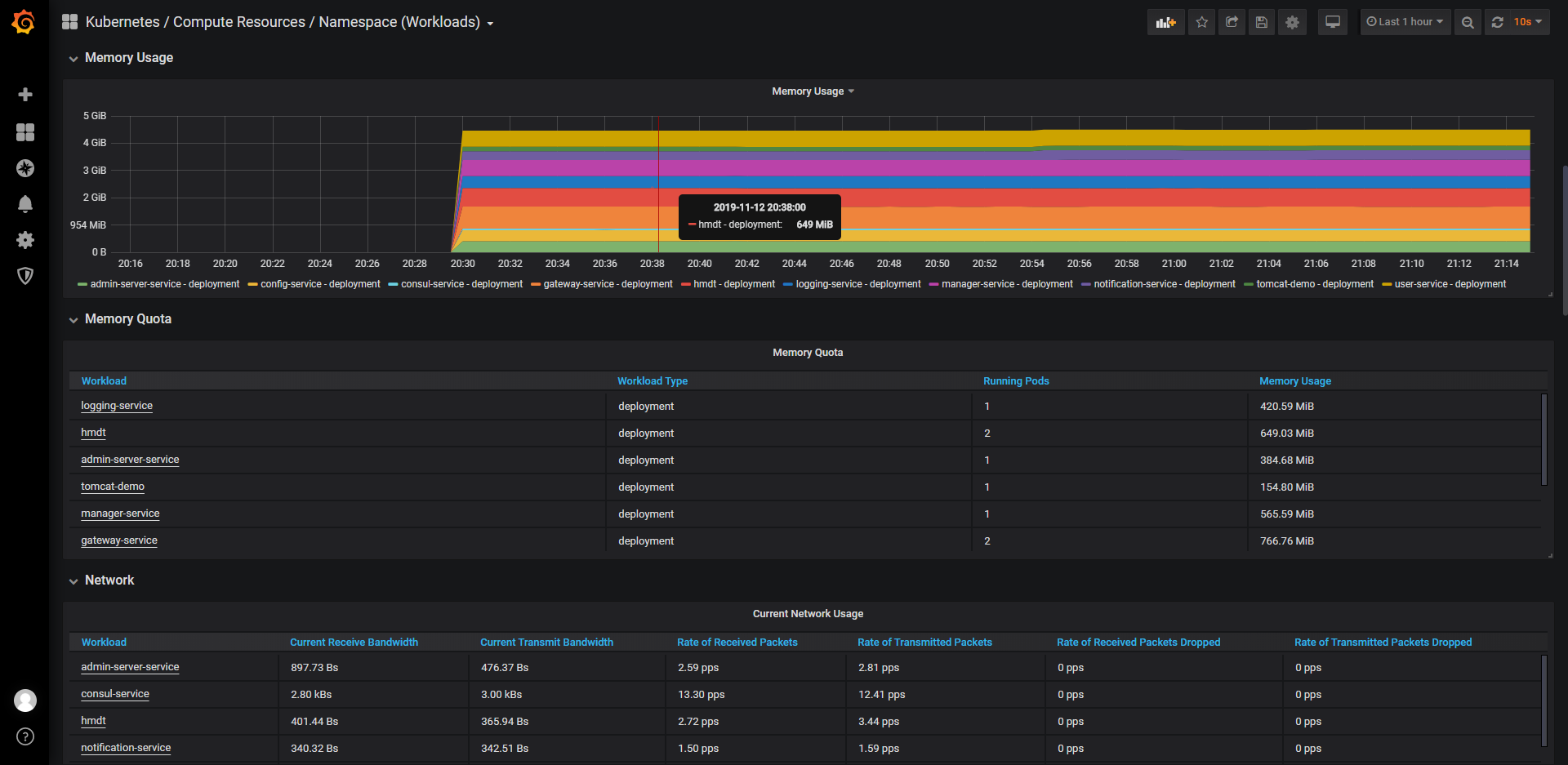Open gateway-service link in Memory Quota table
The height and width of the screenshot is (765, 1568).
tap(119, 540)
